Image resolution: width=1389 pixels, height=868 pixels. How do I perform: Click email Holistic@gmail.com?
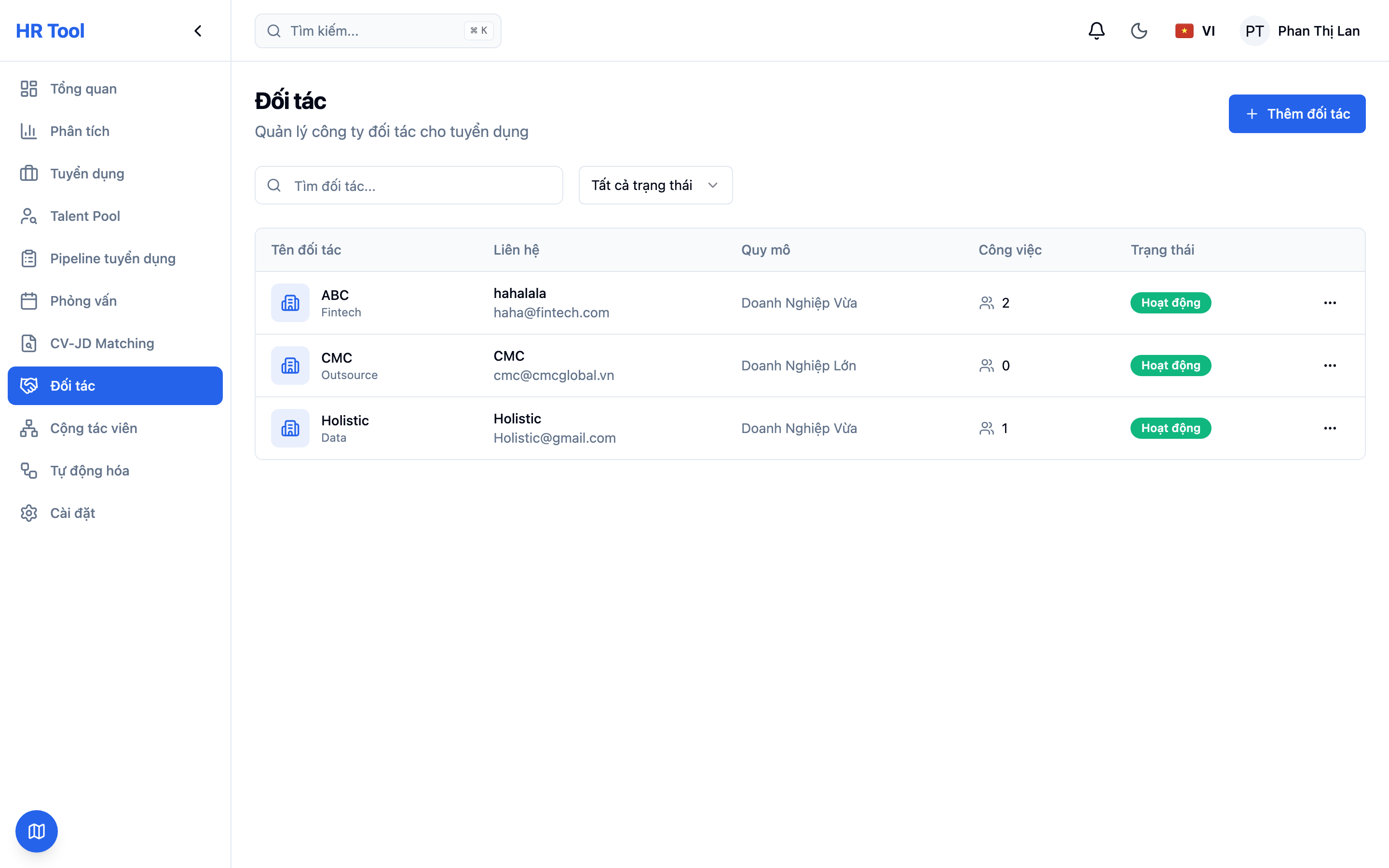(x=555, y=437)
